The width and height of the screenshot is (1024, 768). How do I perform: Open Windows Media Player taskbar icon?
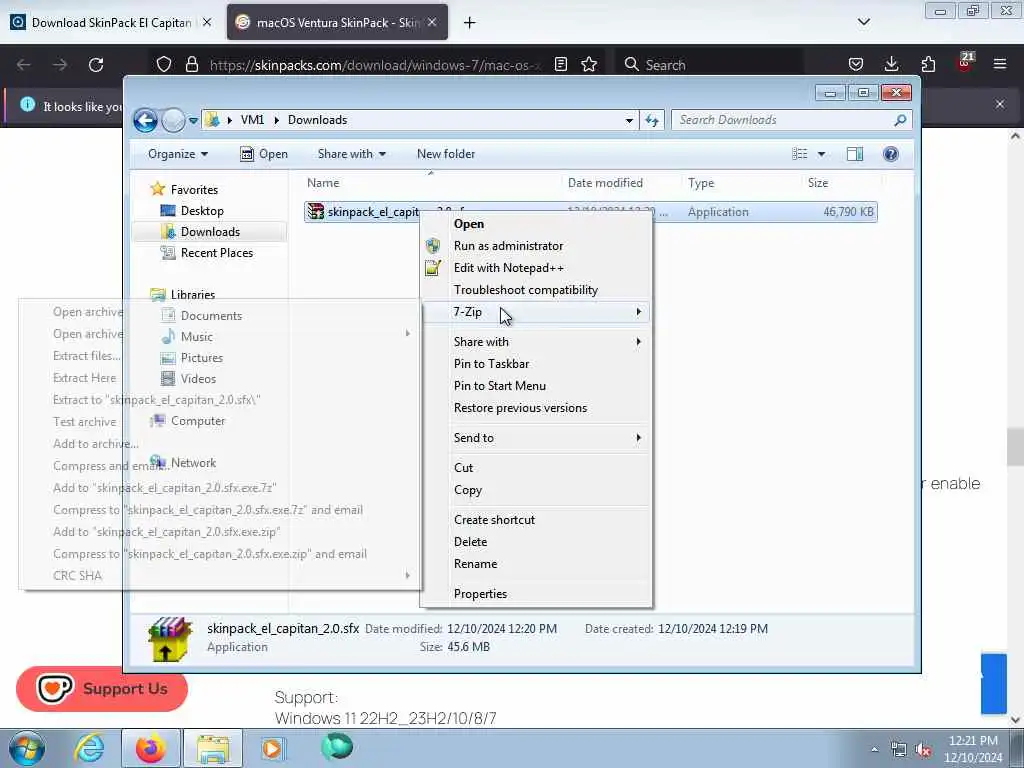[272, 748]
